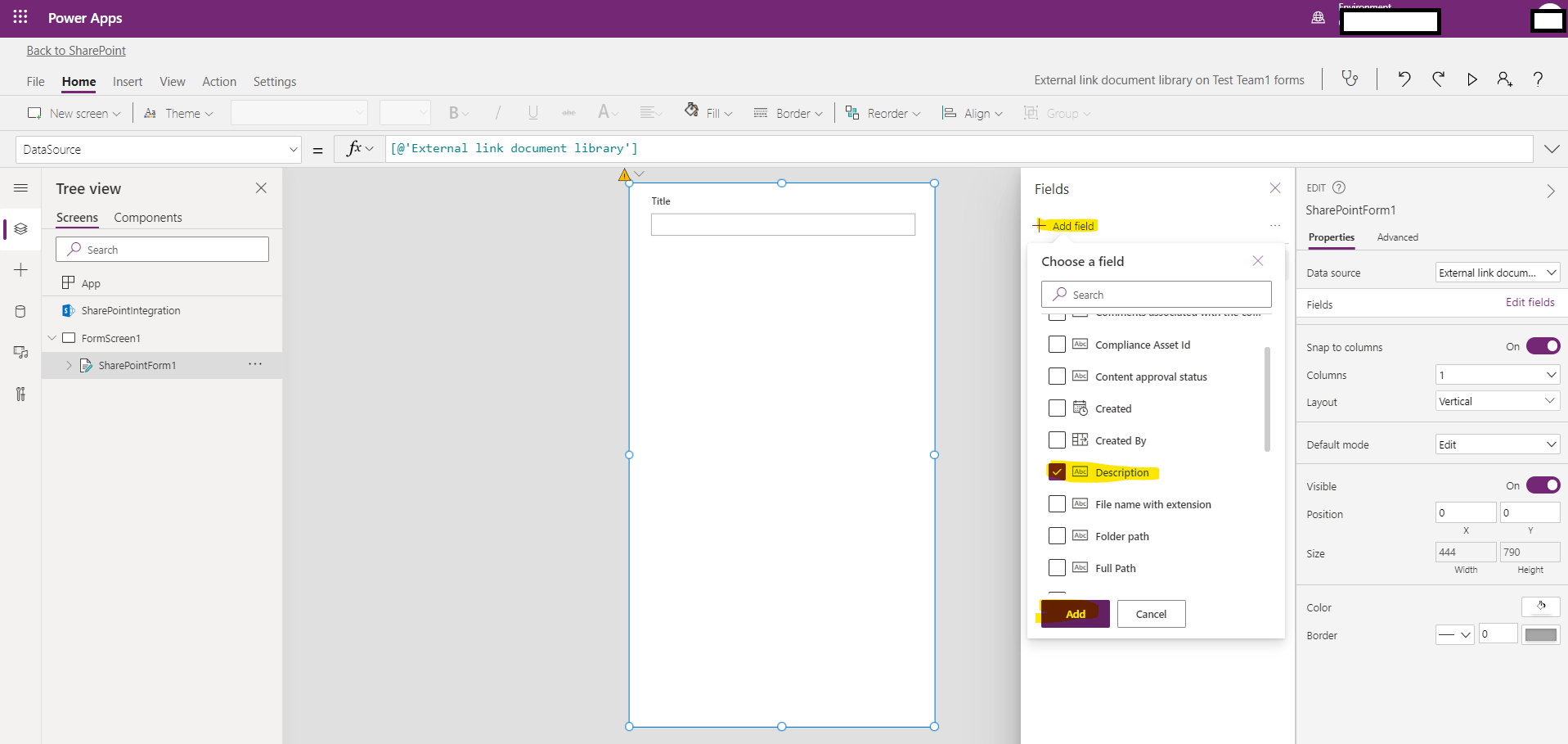Open SharePointForm1 more options ellipsis

[255, 364]
